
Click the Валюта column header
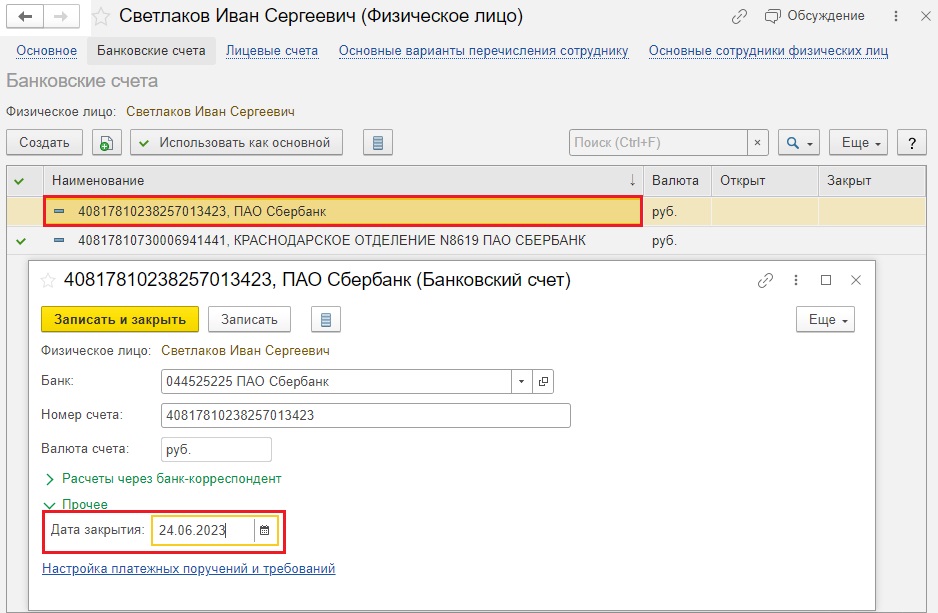[x=677, y=181]
